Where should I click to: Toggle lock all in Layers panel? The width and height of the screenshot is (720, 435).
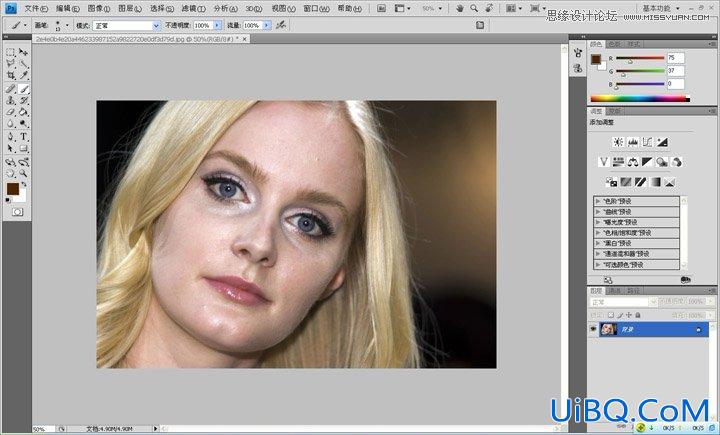(638, 315)
